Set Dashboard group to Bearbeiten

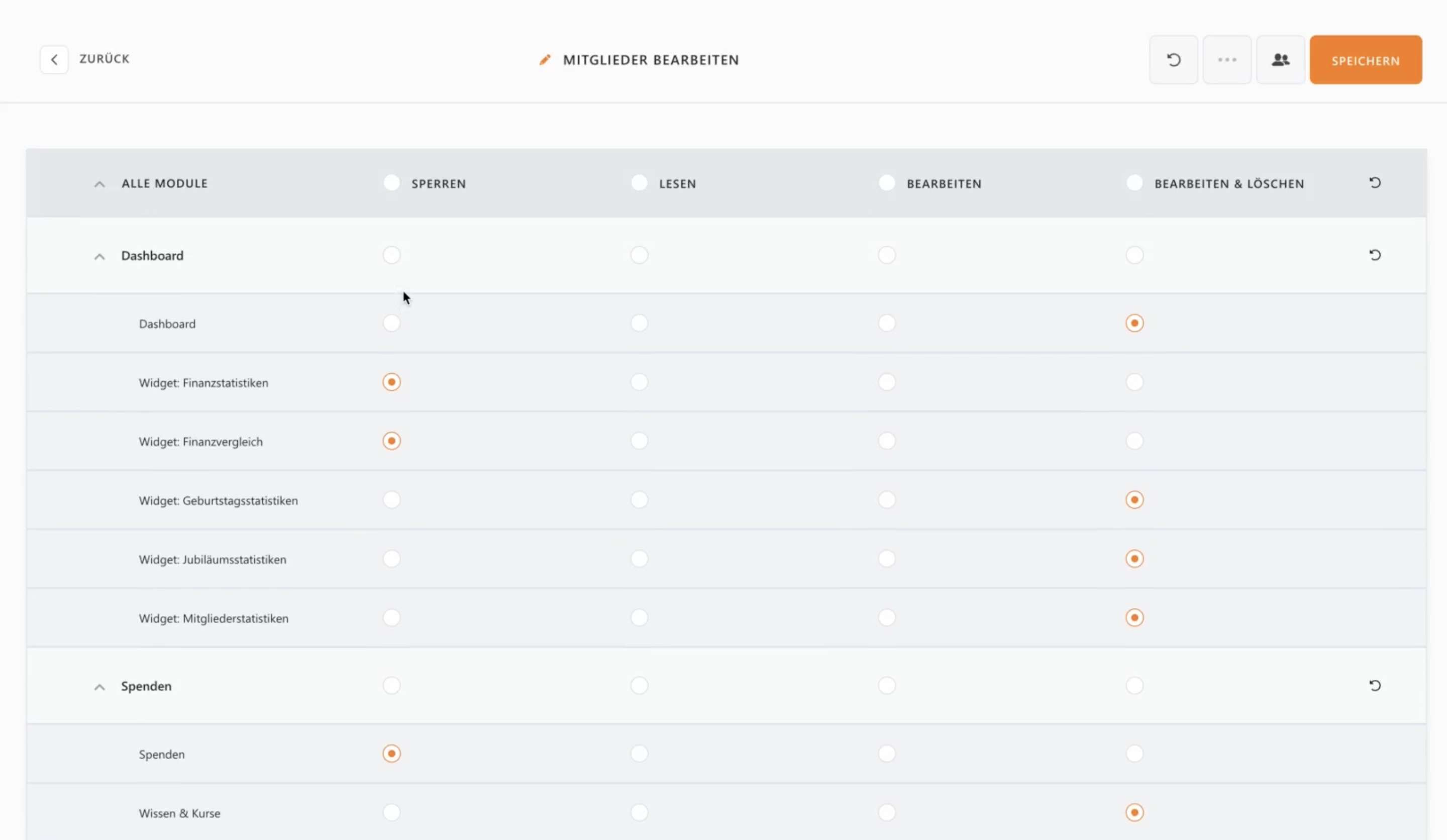coord(887,255)
